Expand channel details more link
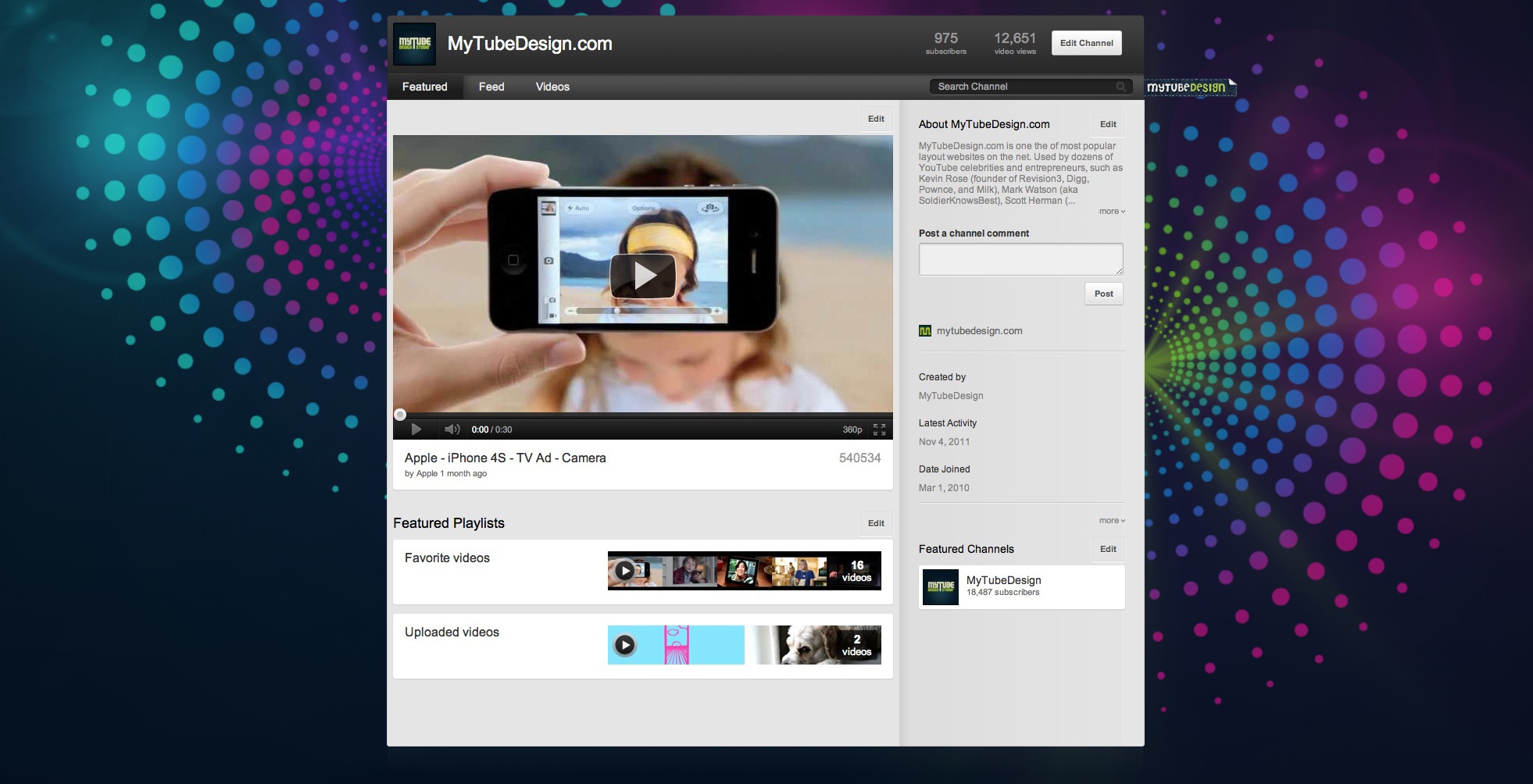 click(1112, 521)
